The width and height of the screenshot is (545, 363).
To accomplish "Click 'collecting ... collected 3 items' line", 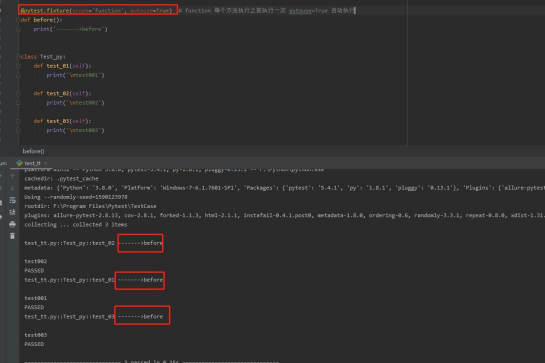I will coord(76,225).
